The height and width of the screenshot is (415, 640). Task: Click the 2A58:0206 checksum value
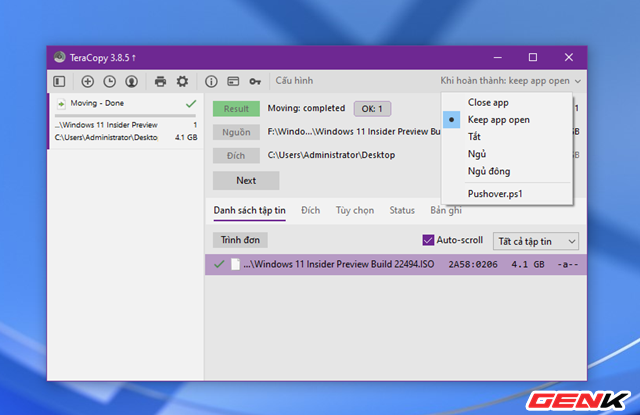tap(473, 264)
